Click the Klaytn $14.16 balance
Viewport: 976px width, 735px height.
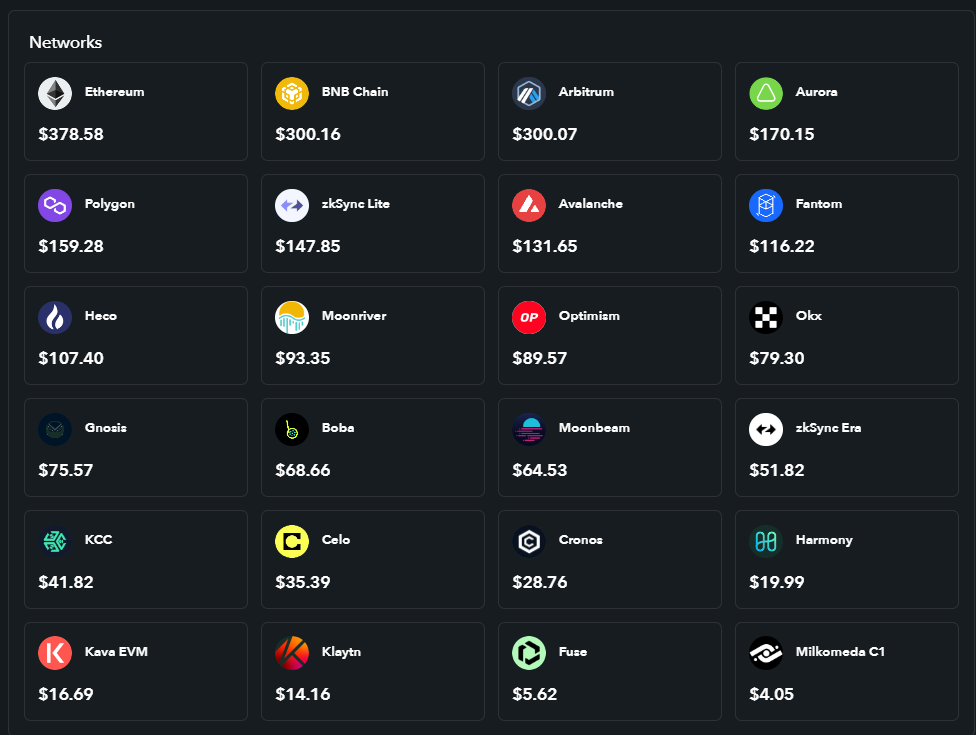tap(303, 695)
